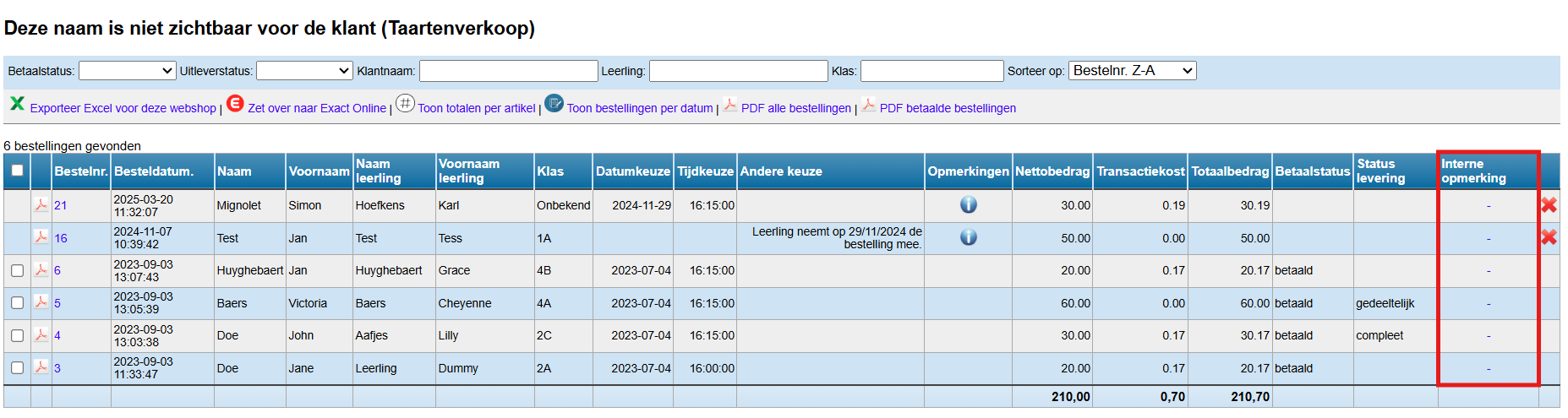Open order number 6 link
The height and width of the screenshot is (418, 1568).
pyautogui.click(x=57, y=270)
